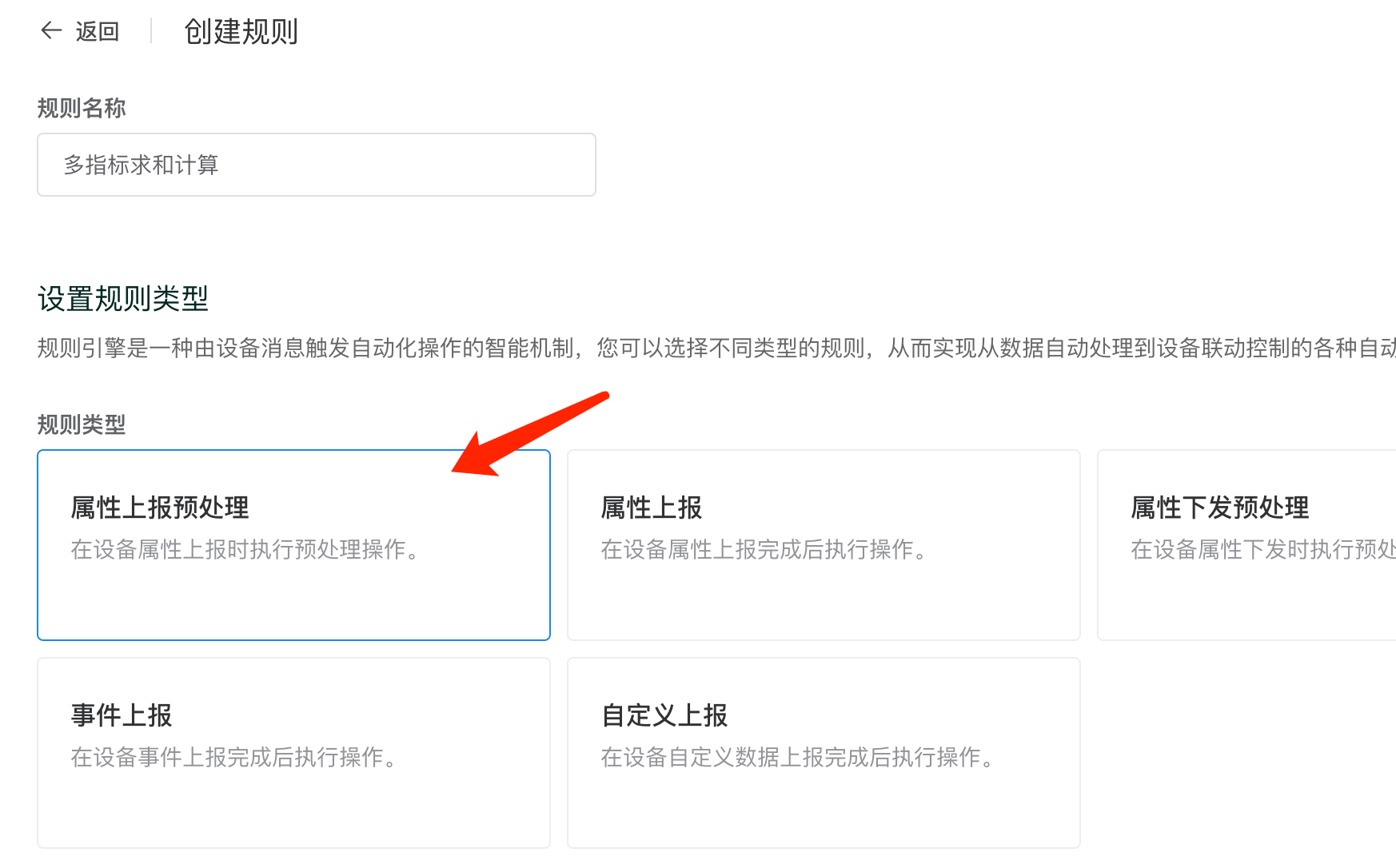
Task: Click the "规则类型" label
Action: coord(82,424)
